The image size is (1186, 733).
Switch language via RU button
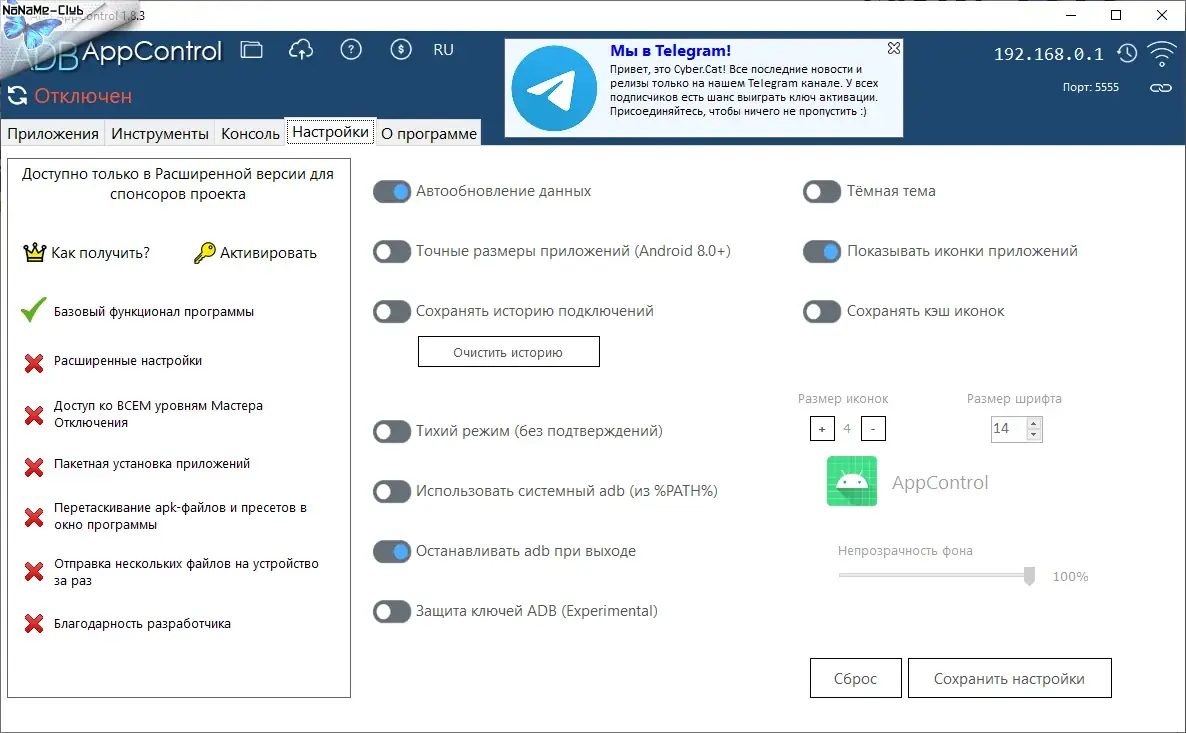coord(443,50)
